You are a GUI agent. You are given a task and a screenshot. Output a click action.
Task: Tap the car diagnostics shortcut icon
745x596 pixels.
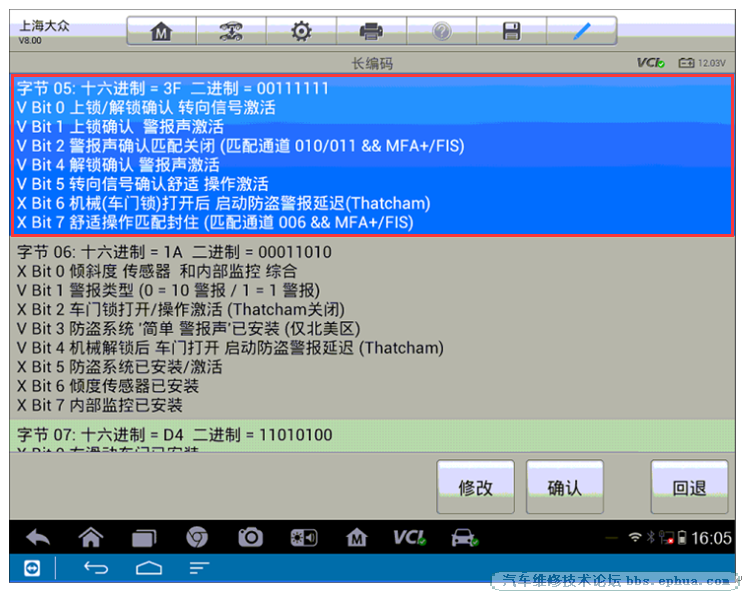464,538
